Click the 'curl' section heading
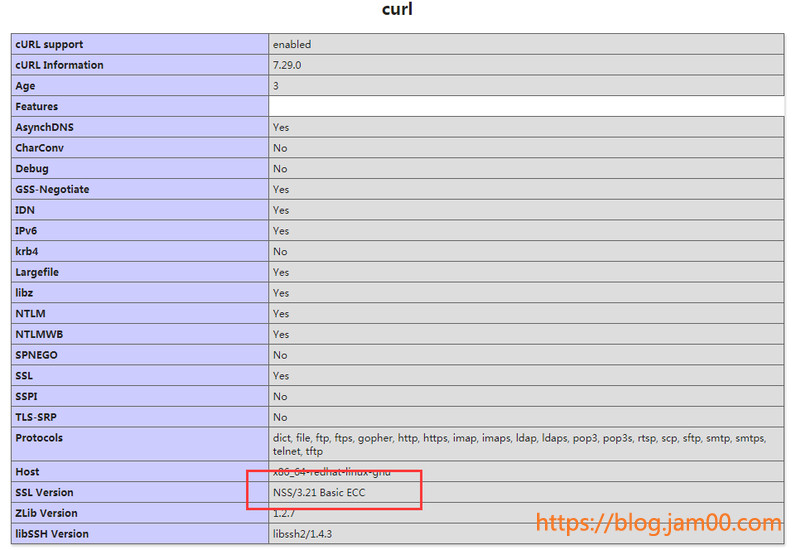Screen dimensions: 800x550 click(x=397, y=10)
